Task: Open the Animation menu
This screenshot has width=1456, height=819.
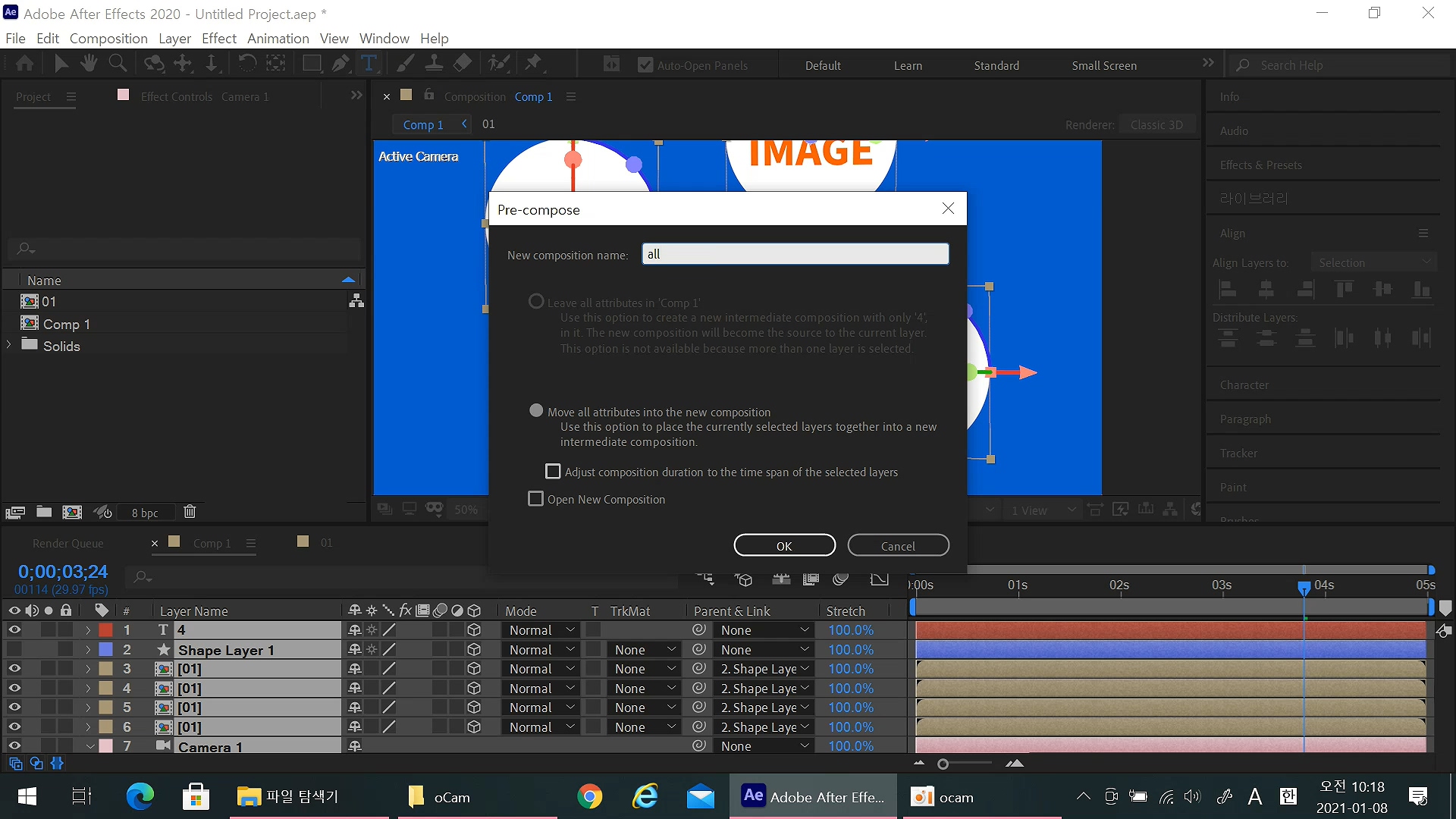Action: click(278, 38)
